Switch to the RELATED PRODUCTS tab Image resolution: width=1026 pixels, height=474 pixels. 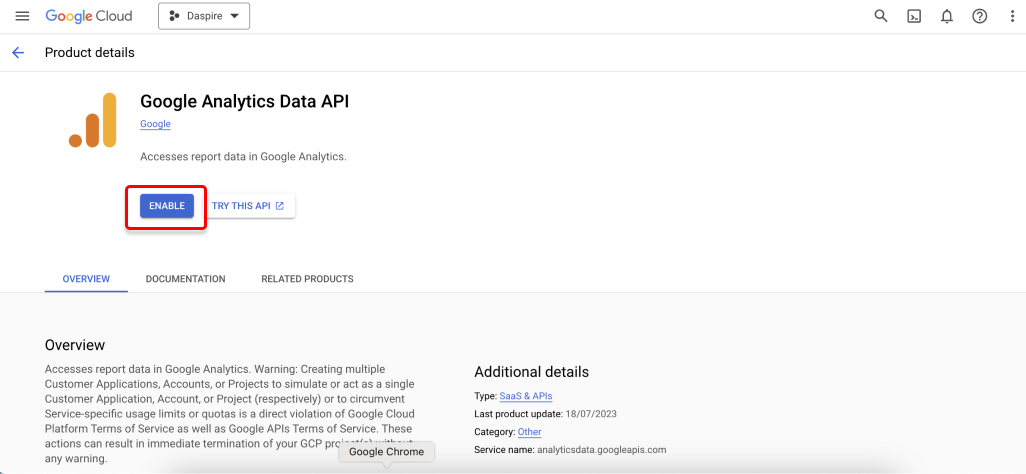coord(308,279)
